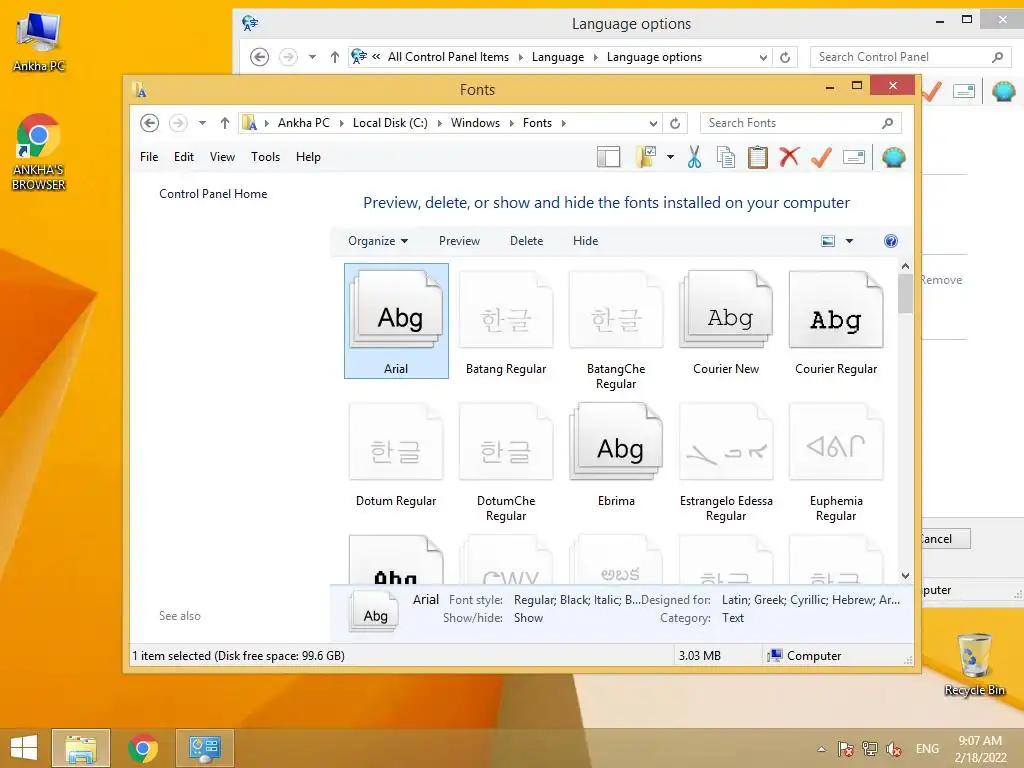Click the Search Fonts input field

click(800, 123)
